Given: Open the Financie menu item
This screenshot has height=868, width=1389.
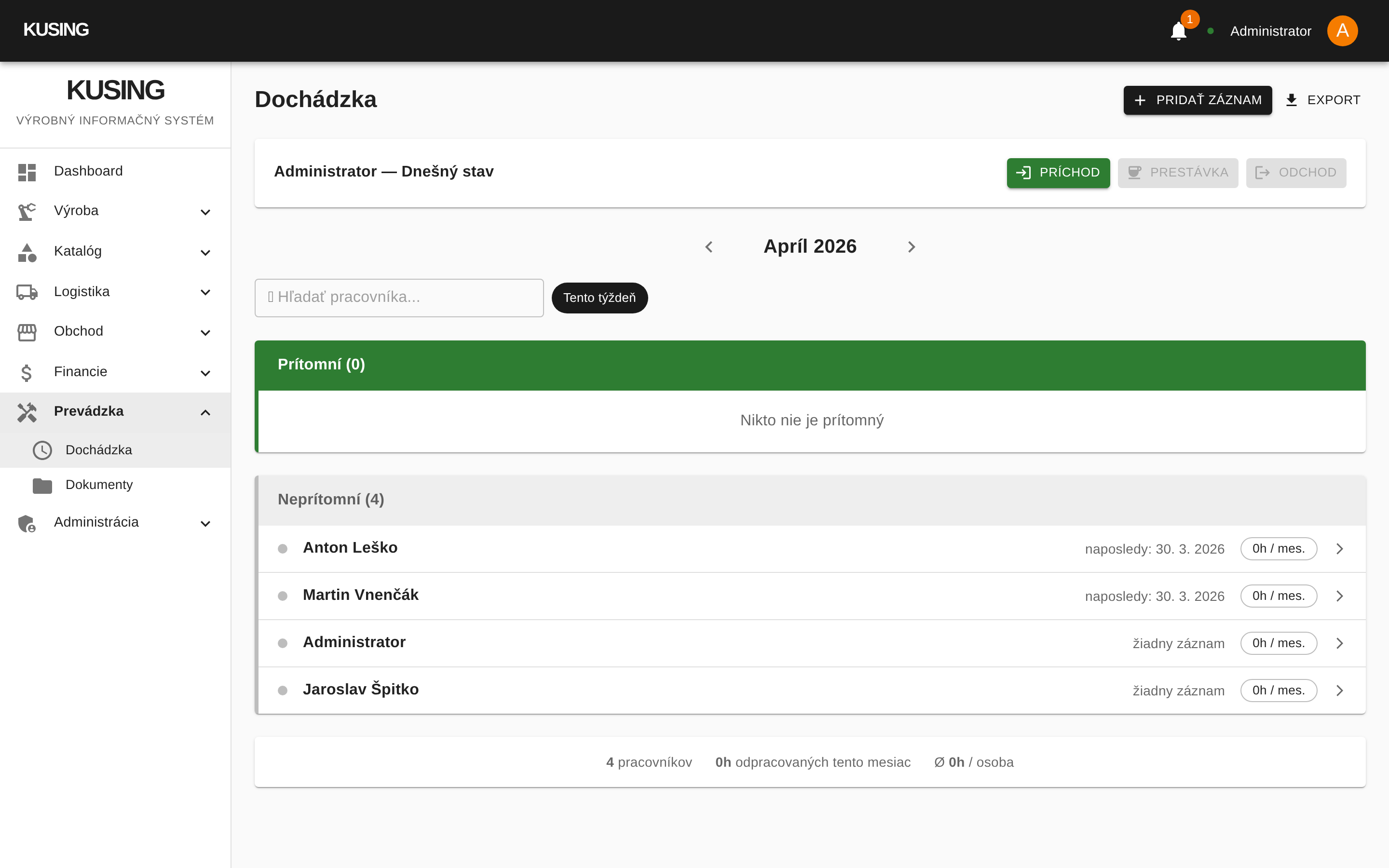Looking at the screenshot, I should (115, 373).
